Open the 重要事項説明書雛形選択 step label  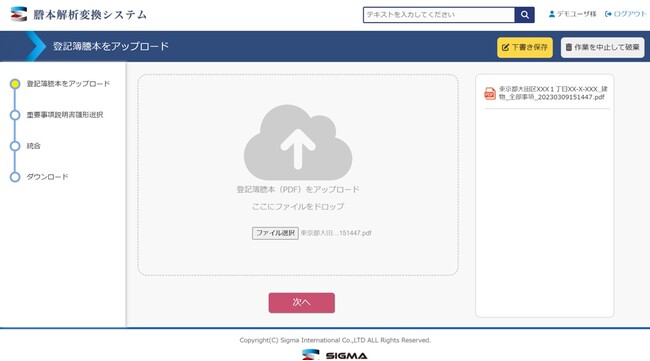65,115
